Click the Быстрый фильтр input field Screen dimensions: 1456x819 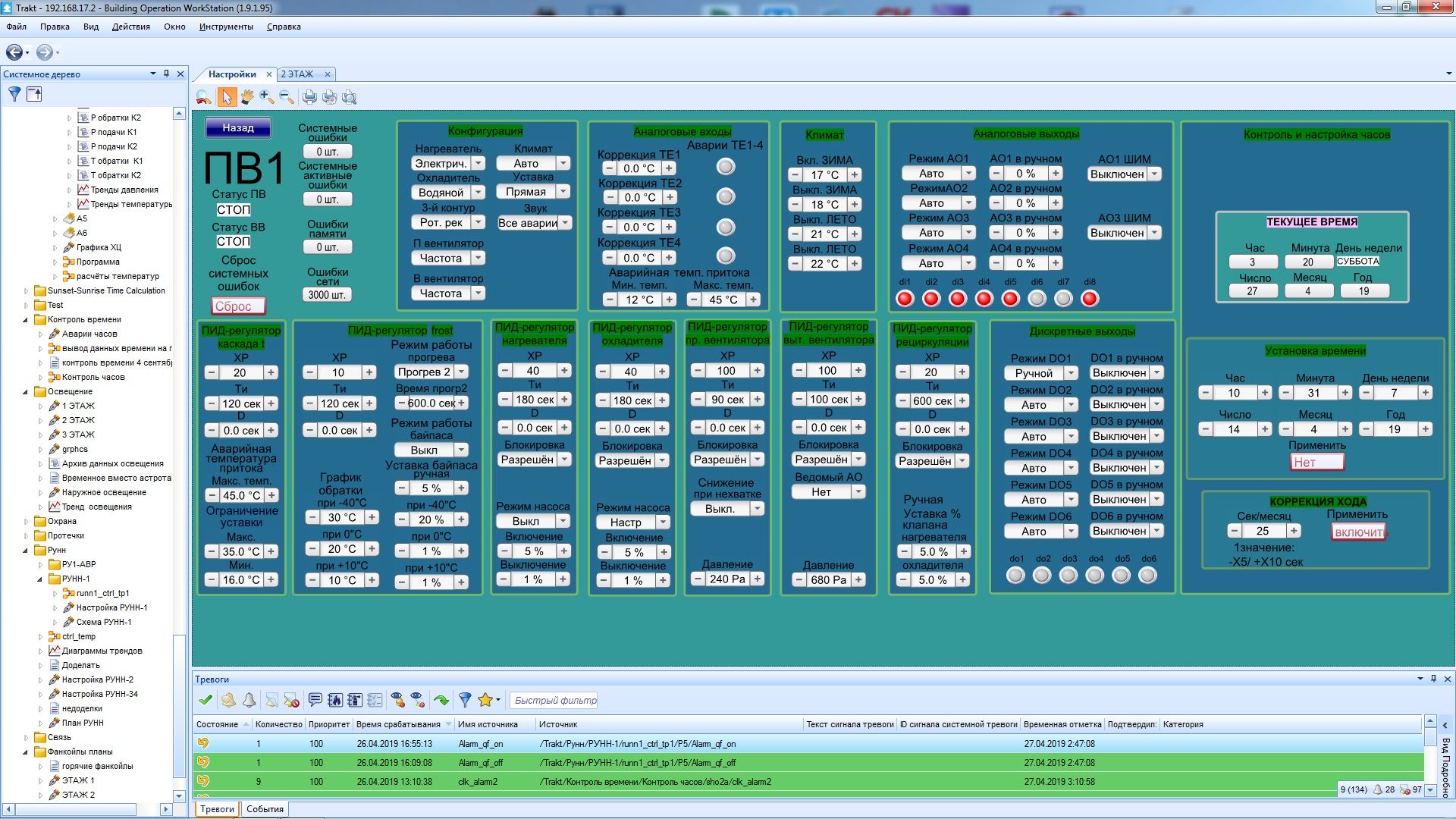[555, 701]
